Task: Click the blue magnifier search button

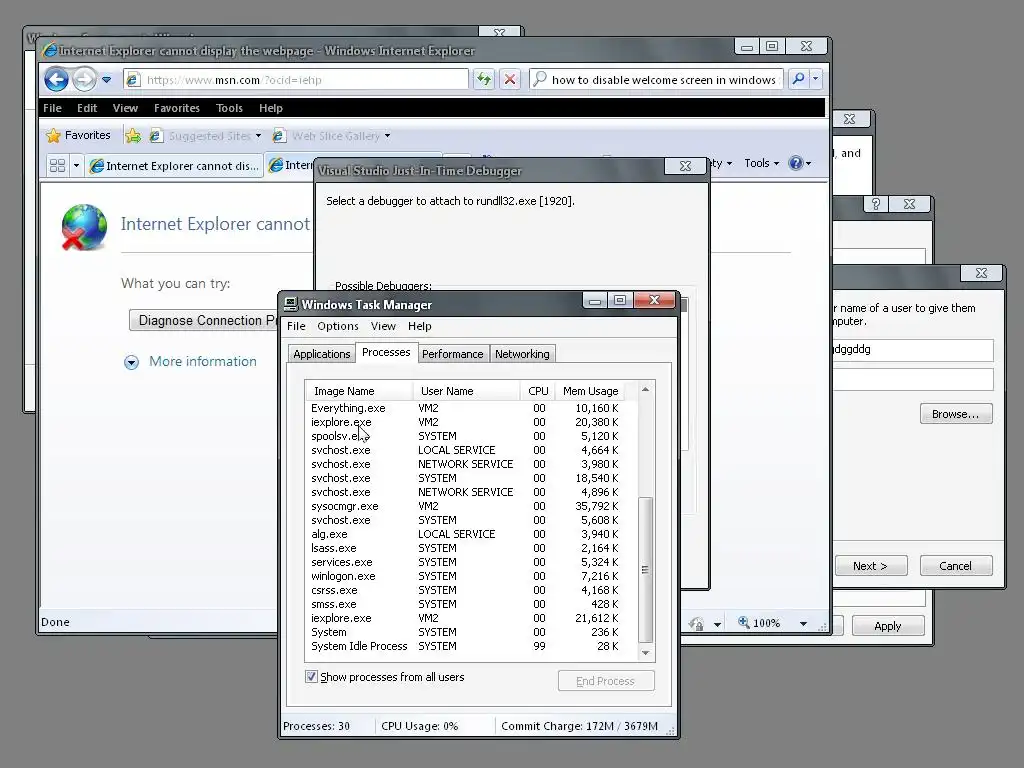Action: [798, 80]
